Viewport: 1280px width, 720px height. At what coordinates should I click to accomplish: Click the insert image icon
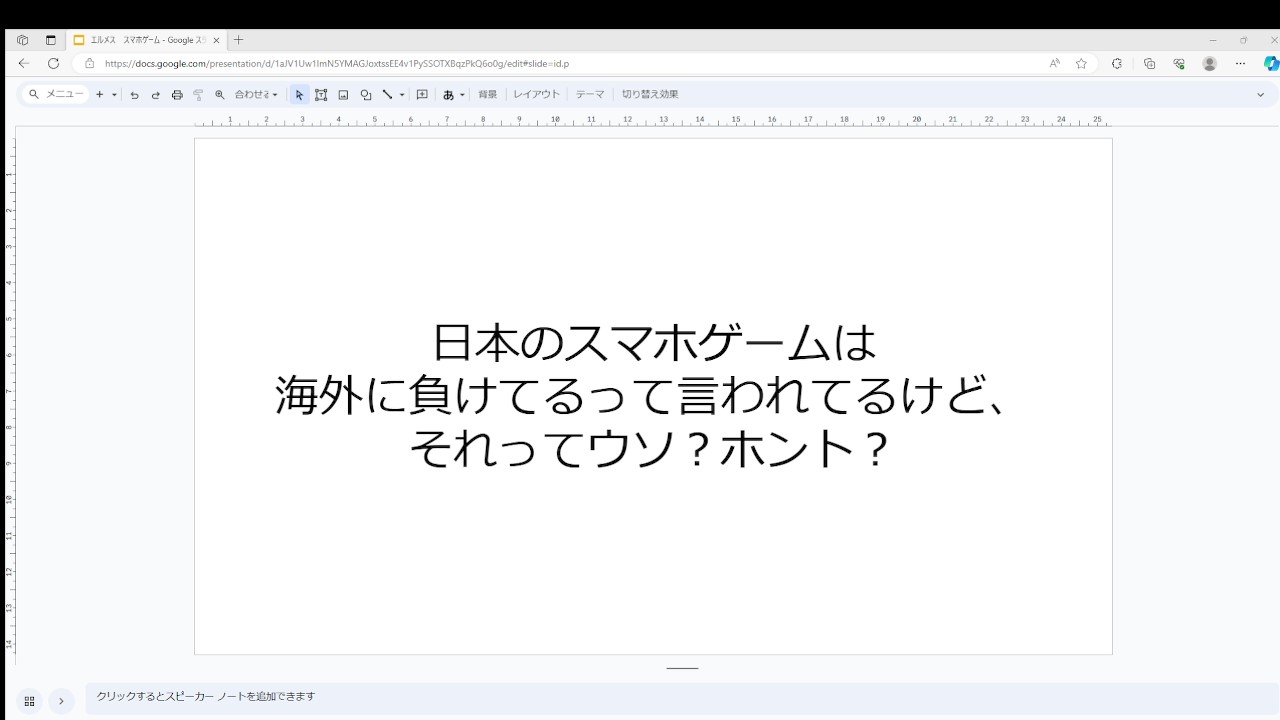point(343,95)
